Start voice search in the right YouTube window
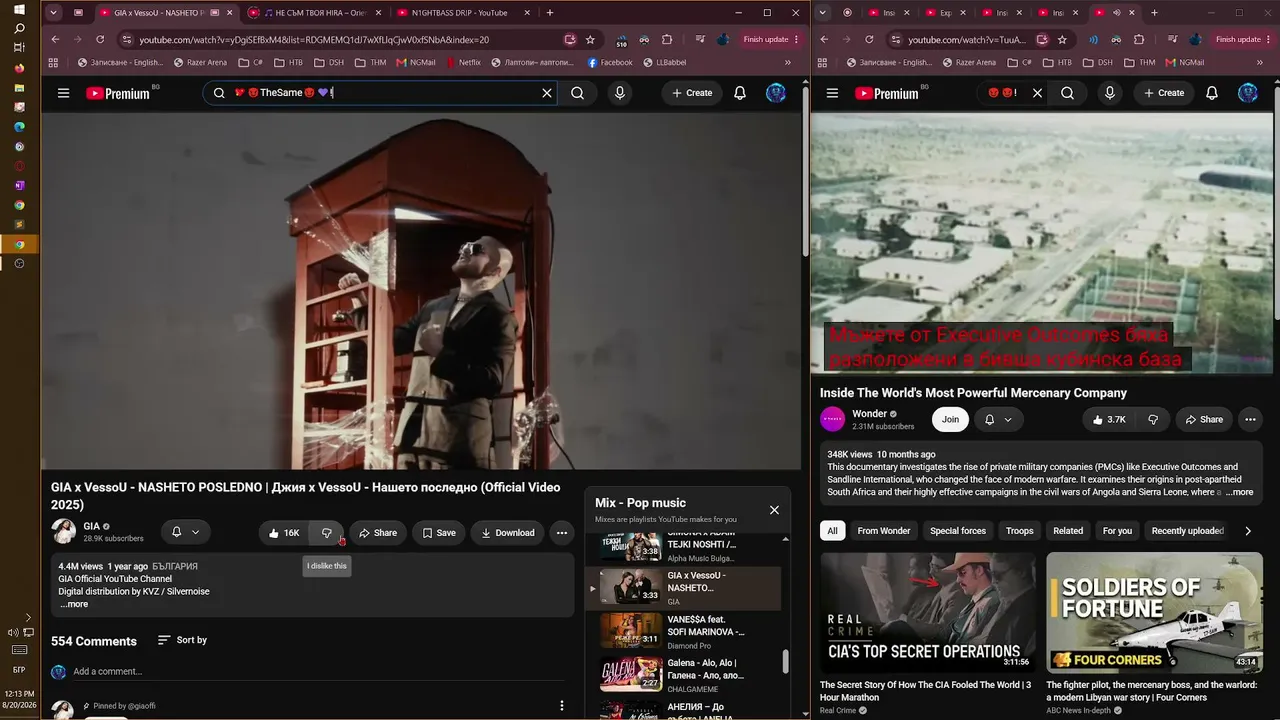 1109,93
